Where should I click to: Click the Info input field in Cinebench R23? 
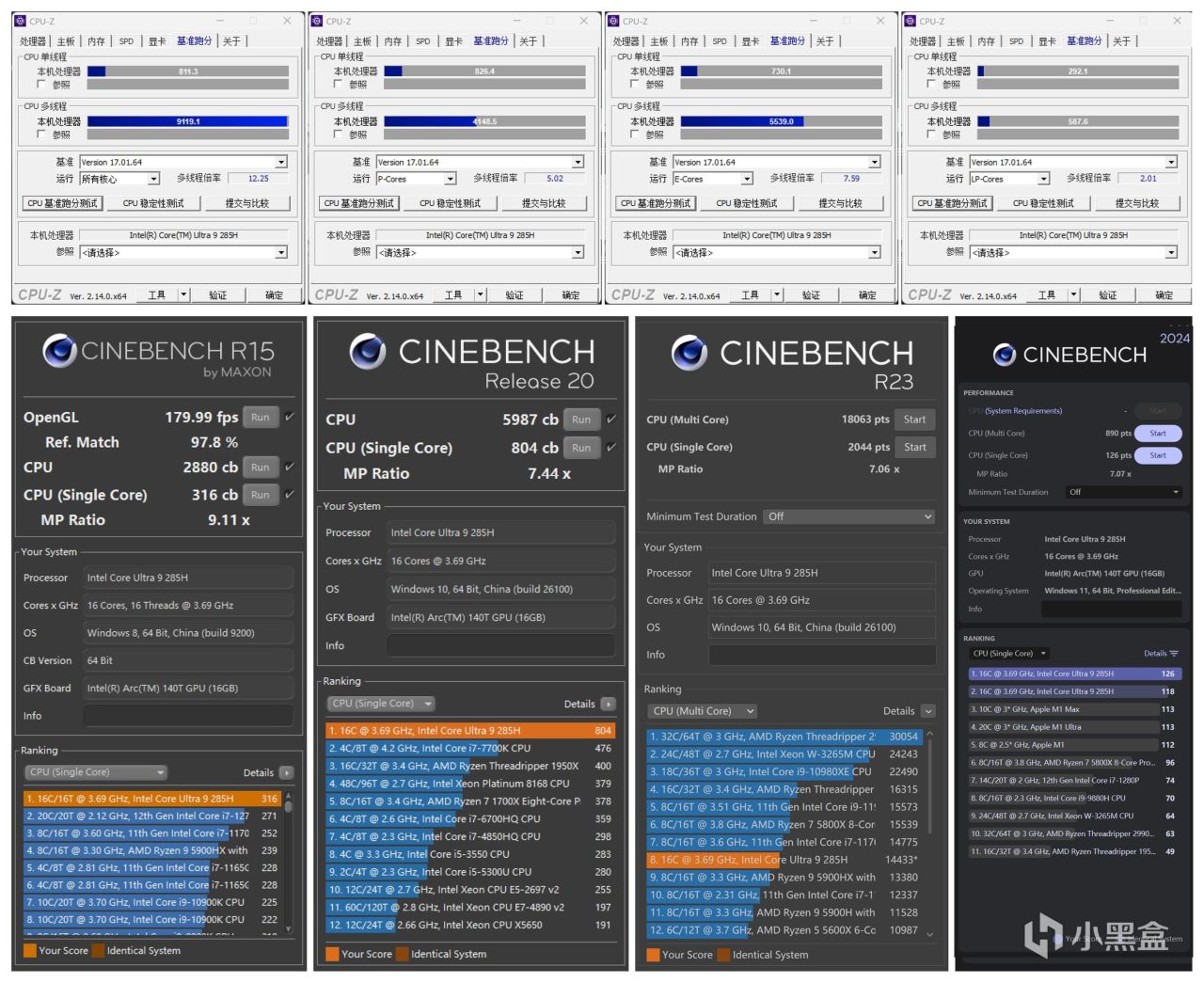pos(821,655)
